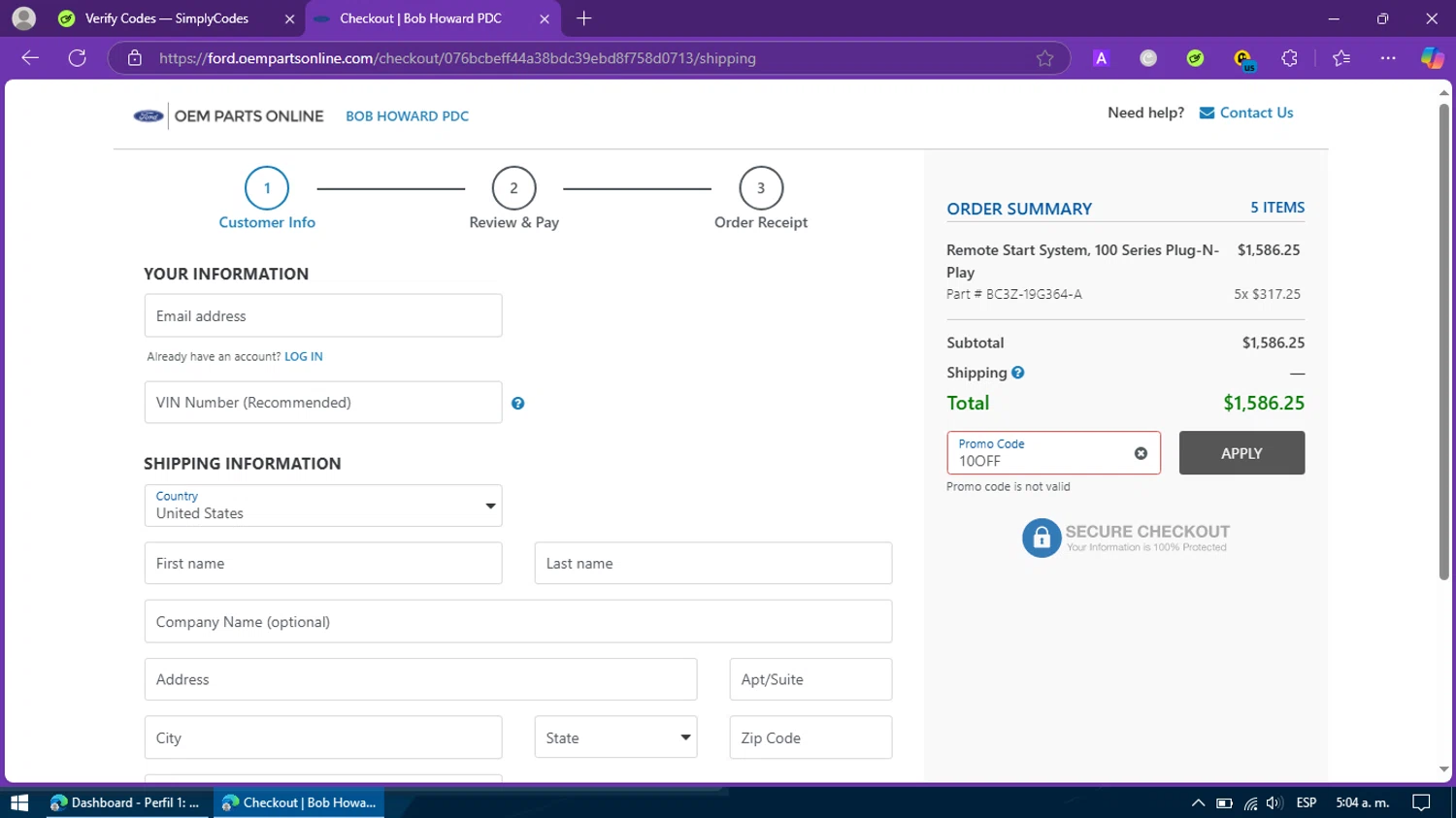
Task: Click the Email address field
Action: [323, 315]
